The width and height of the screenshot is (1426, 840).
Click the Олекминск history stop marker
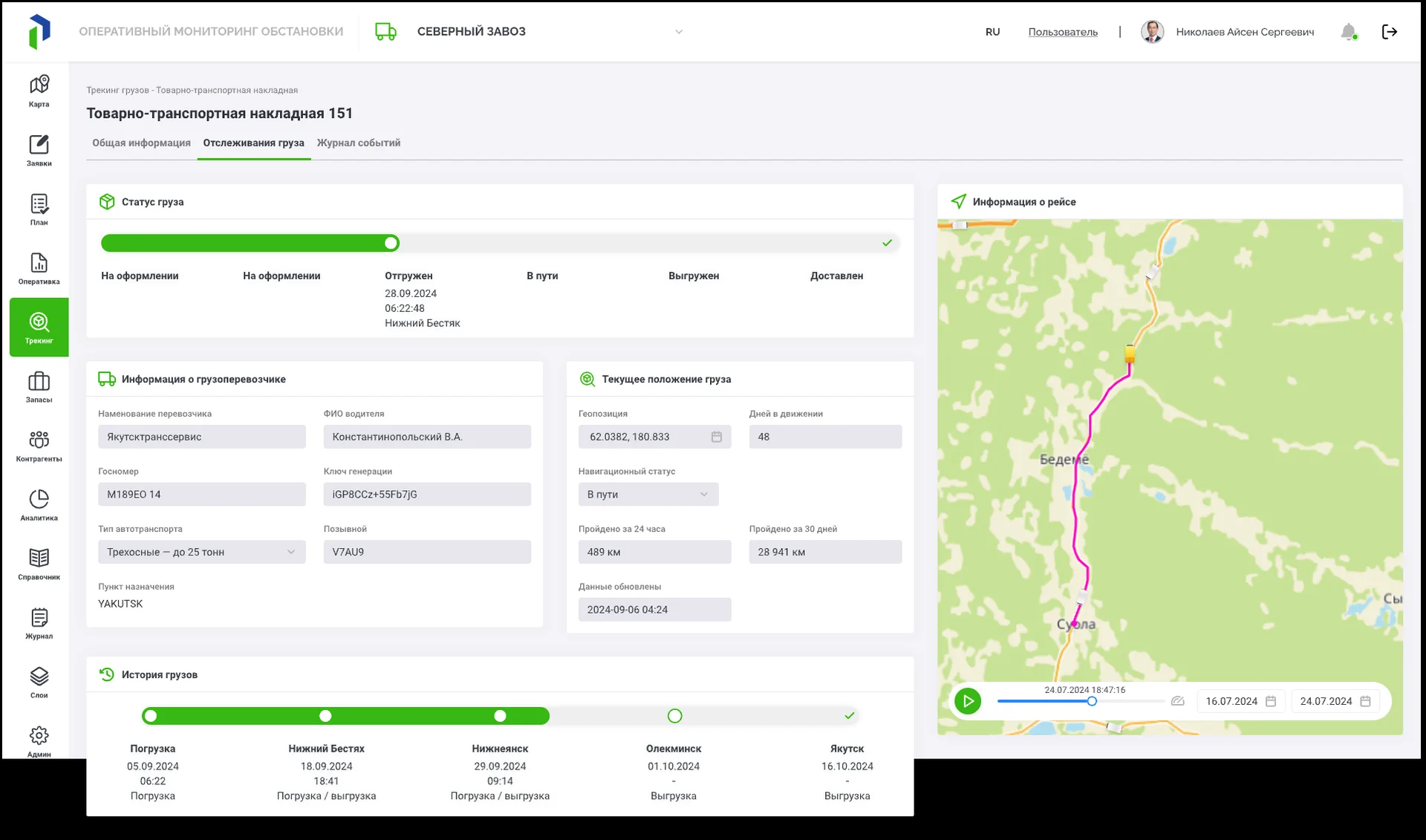[674, 716]
